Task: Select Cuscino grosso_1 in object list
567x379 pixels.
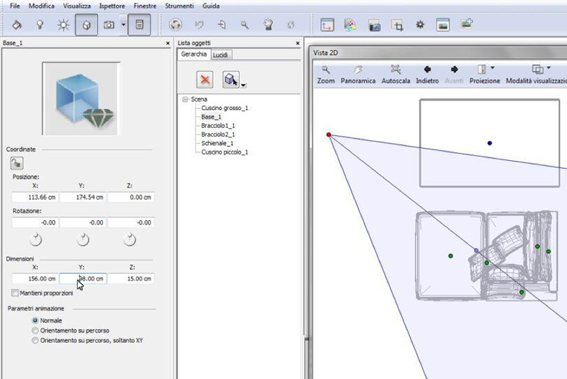Action: click(x=225, y=108)
